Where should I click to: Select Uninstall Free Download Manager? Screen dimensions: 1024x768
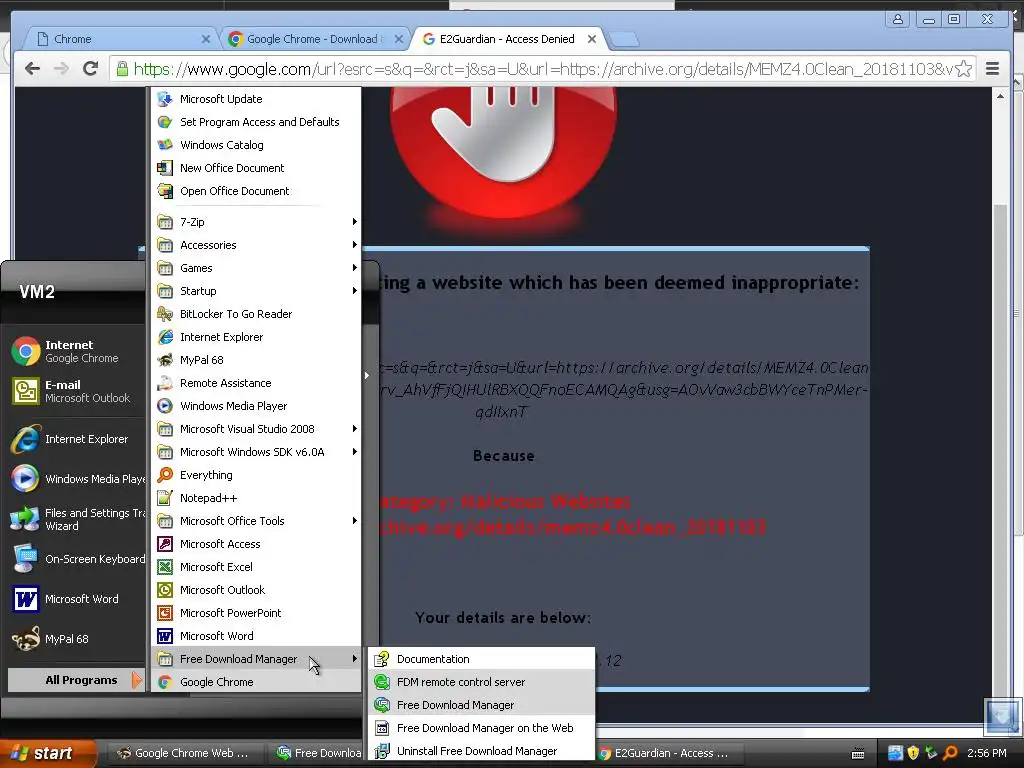point(482,751)
